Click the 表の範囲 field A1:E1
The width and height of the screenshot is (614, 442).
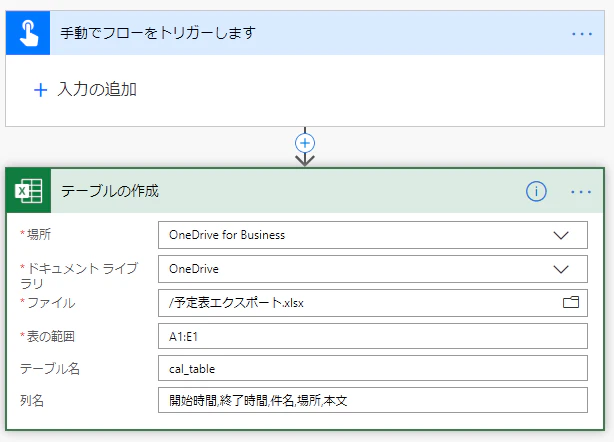coord(373,336)
